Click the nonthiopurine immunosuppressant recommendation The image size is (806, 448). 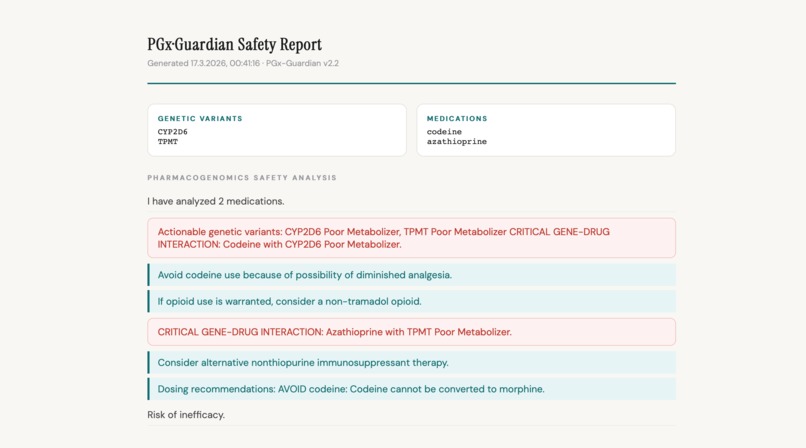click(x=411, y=362)
